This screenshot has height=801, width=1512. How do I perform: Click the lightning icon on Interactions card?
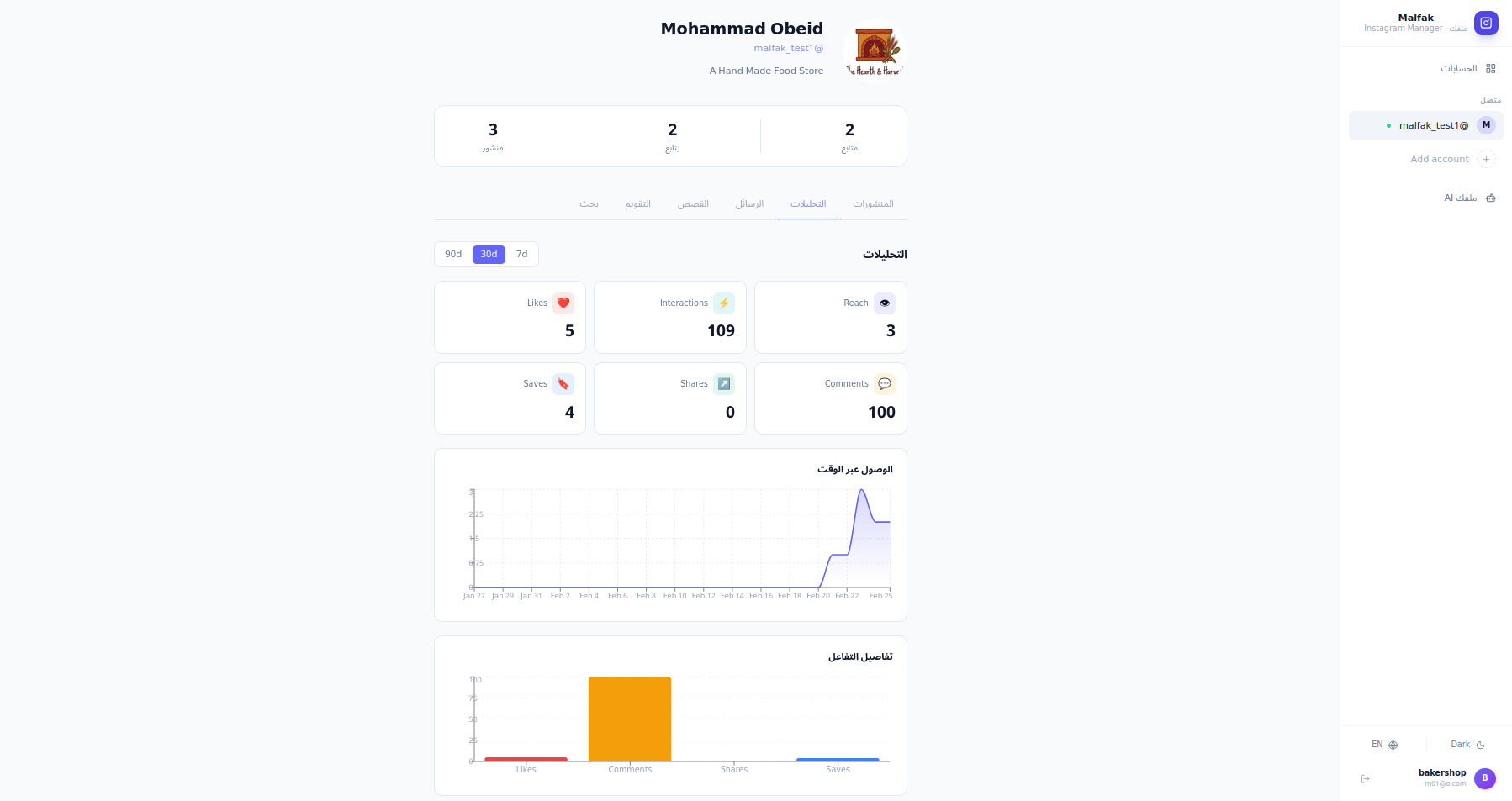click(723, 303)
